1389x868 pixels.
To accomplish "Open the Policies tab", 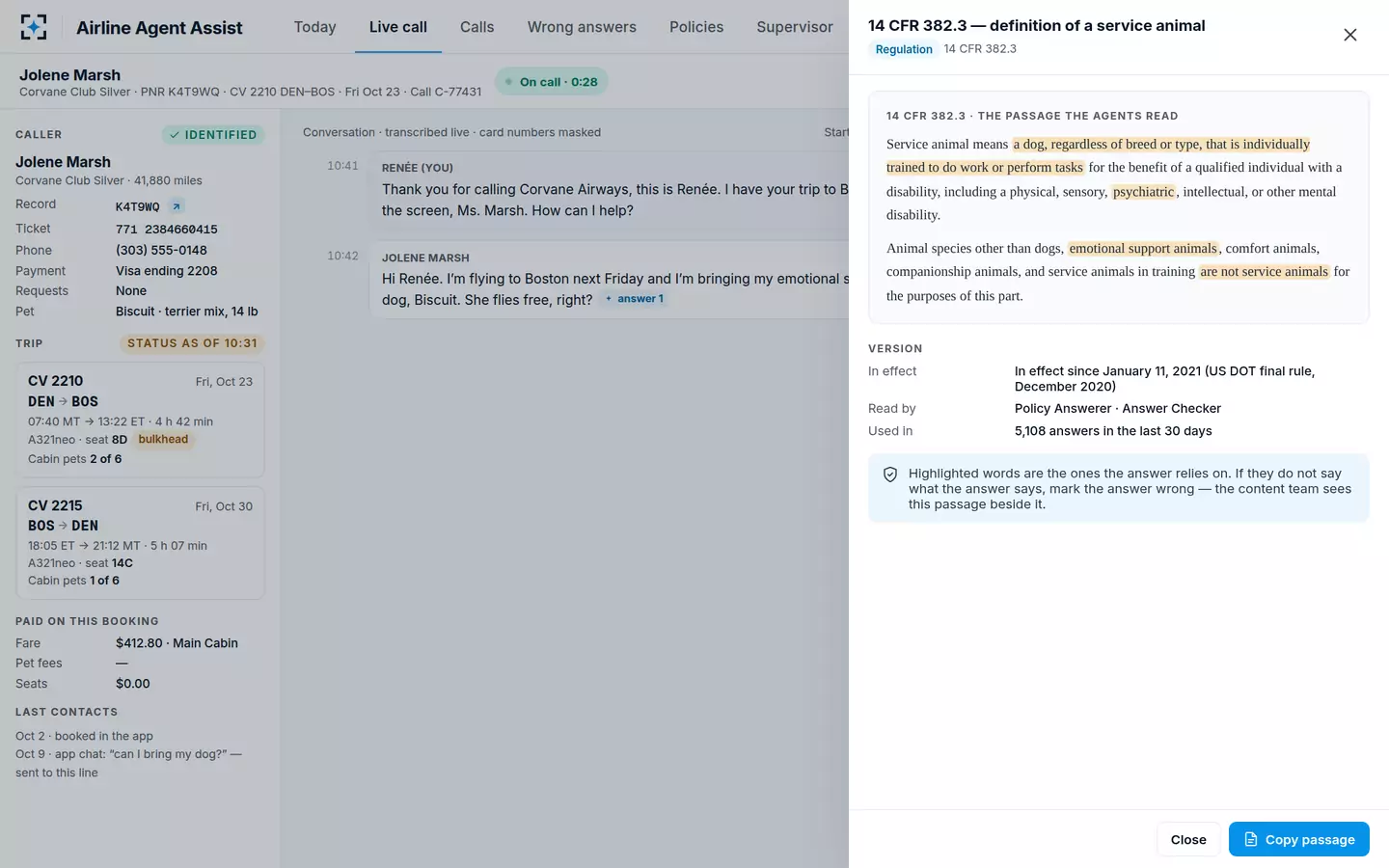I will coord(696,27).
